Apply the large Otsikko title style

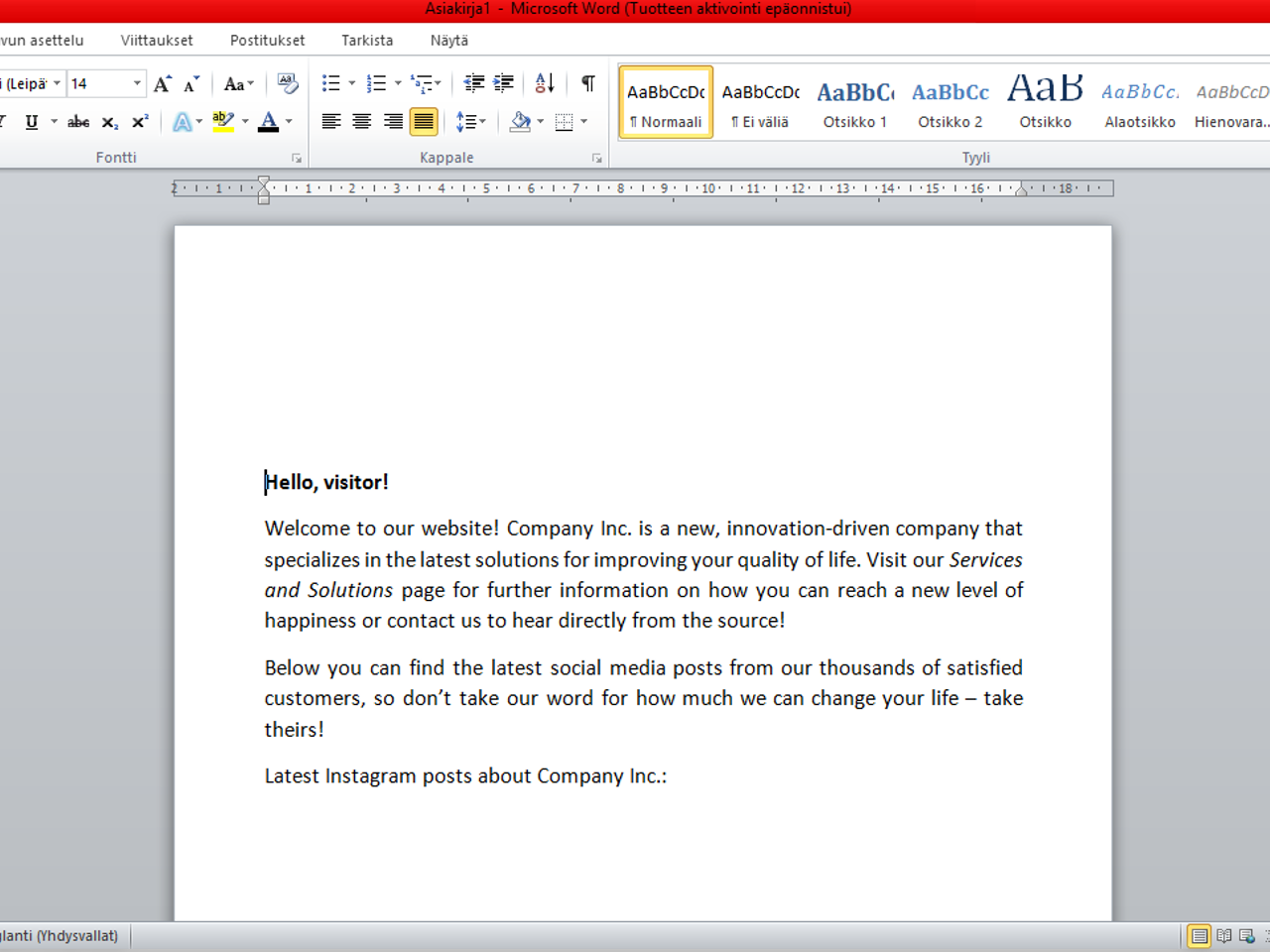point(1046,102)
